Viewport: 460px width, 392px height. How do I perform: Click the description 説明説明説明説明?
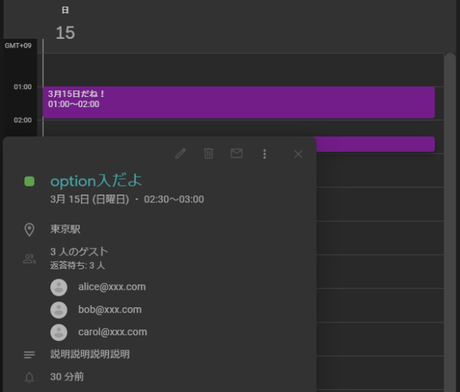tap(90, 354)
